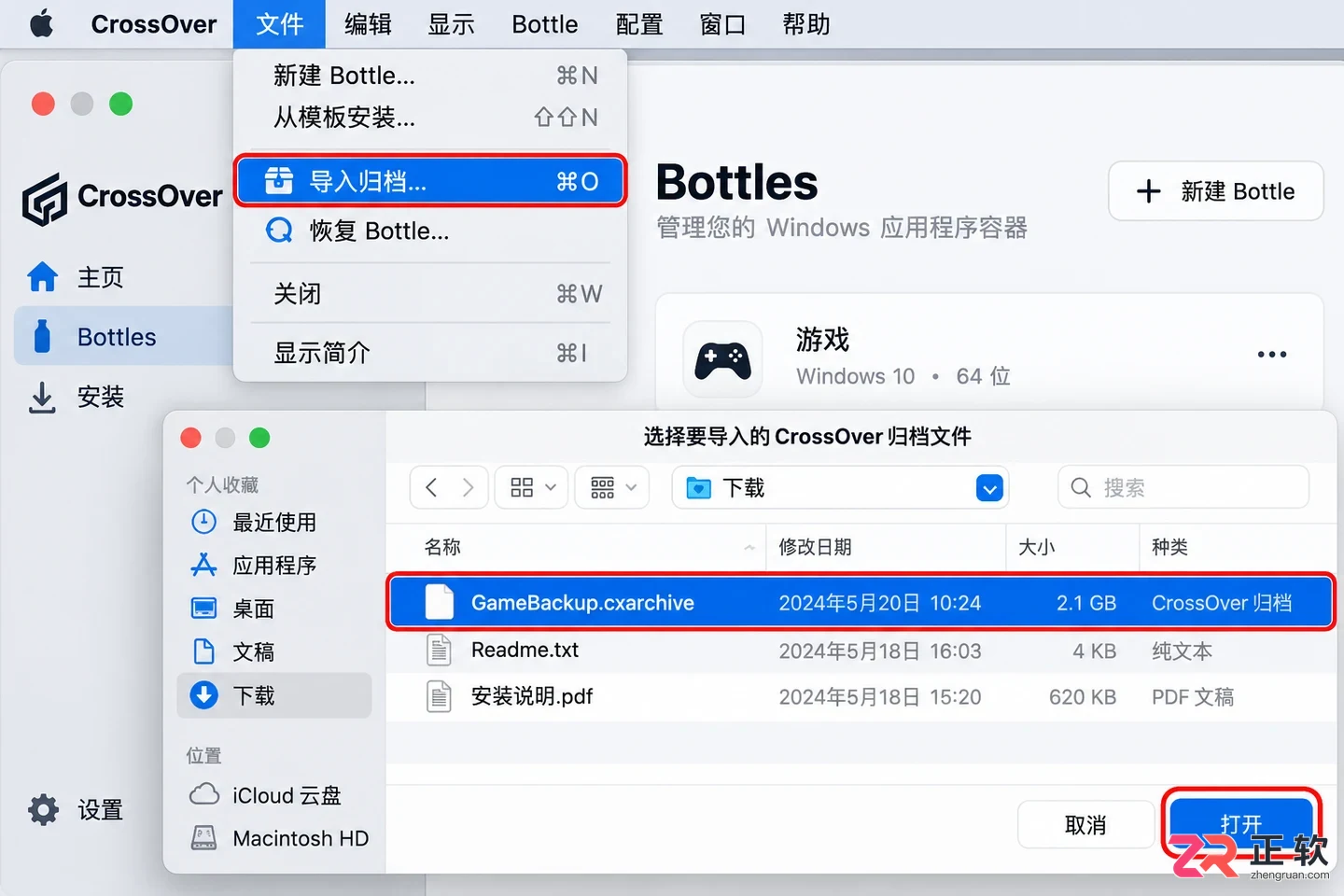Sort by 大小 column header
The image size is (1344, 896).
[x=1036, y=547]
